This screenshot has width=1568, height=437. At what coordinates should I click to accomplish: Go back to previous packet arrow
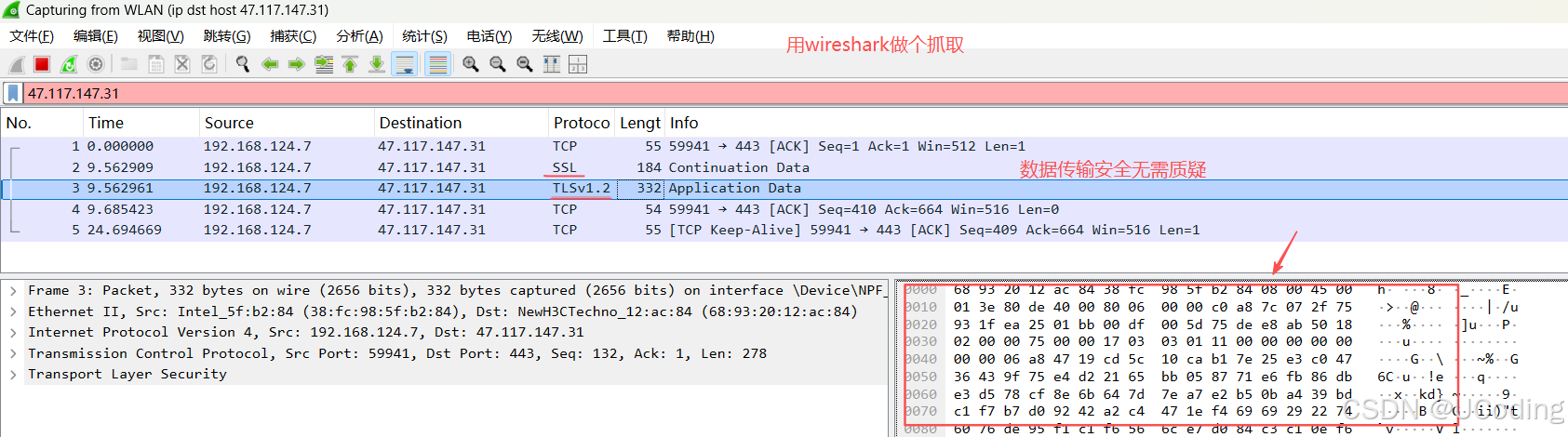(270, 64)
